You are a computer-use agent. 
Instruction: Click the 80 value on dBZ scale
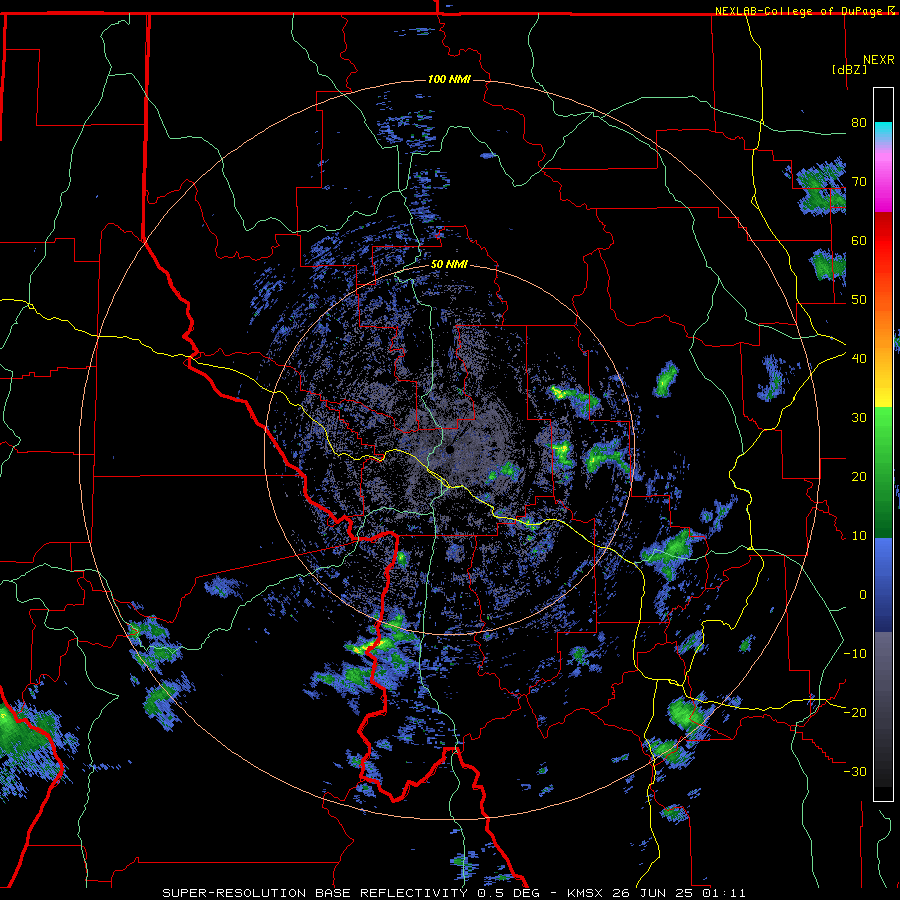point(859,122)
